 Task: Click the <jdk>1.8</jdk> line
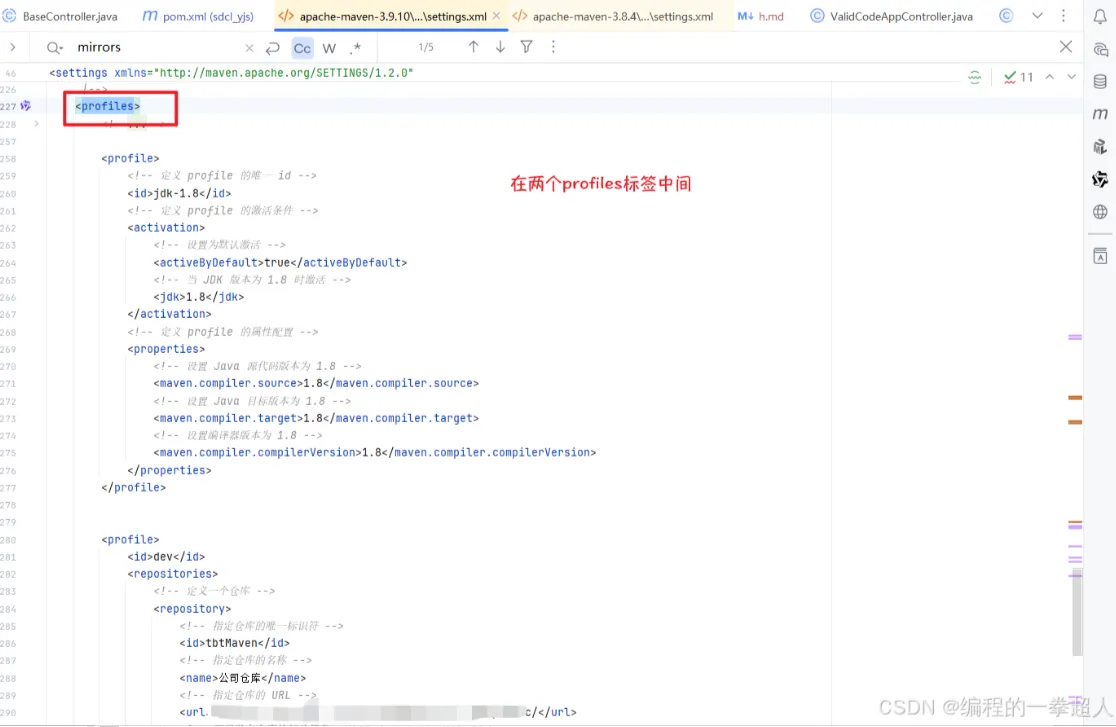tap(199, 297)
